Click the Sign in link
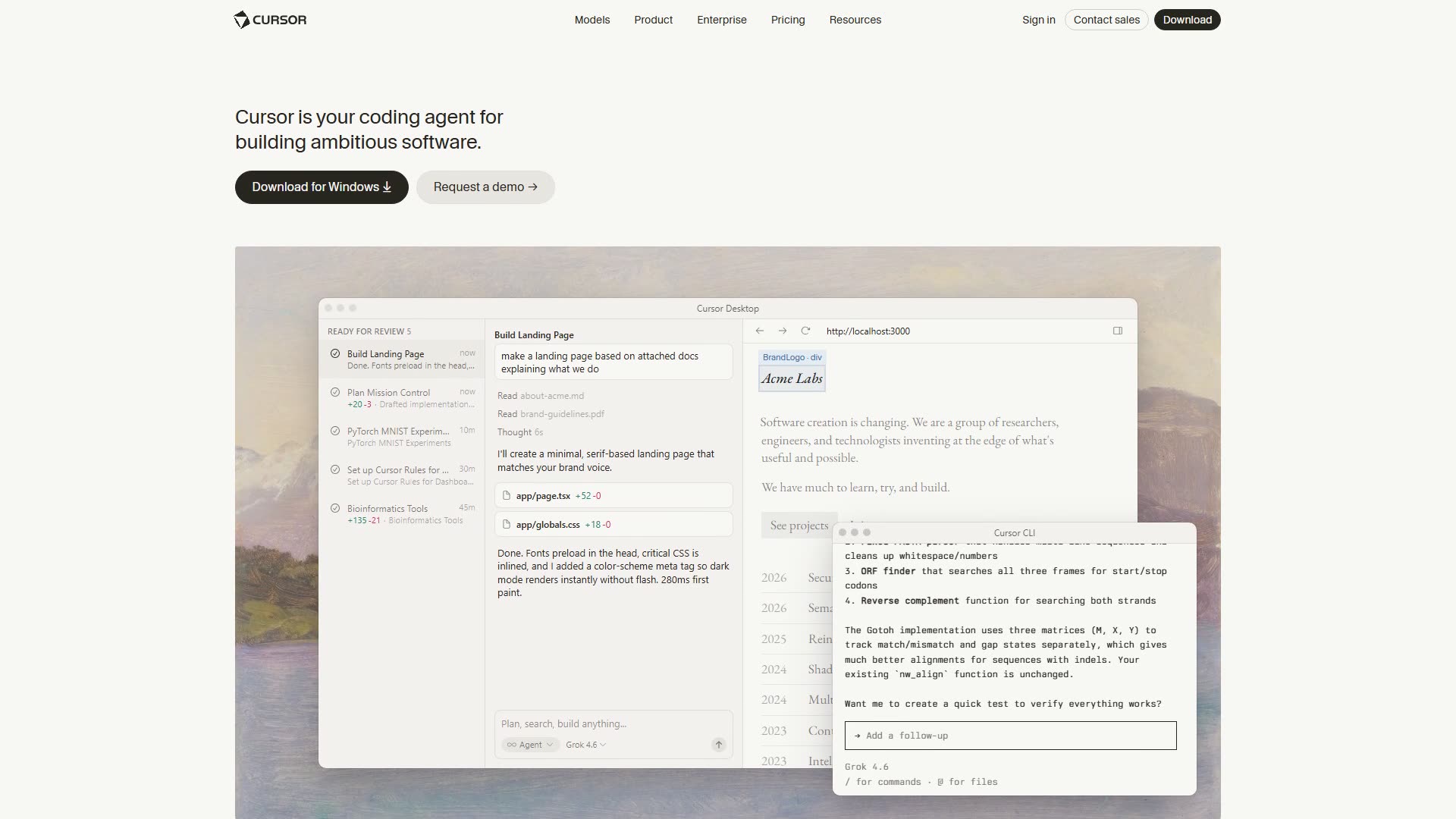 (1039, 20)
